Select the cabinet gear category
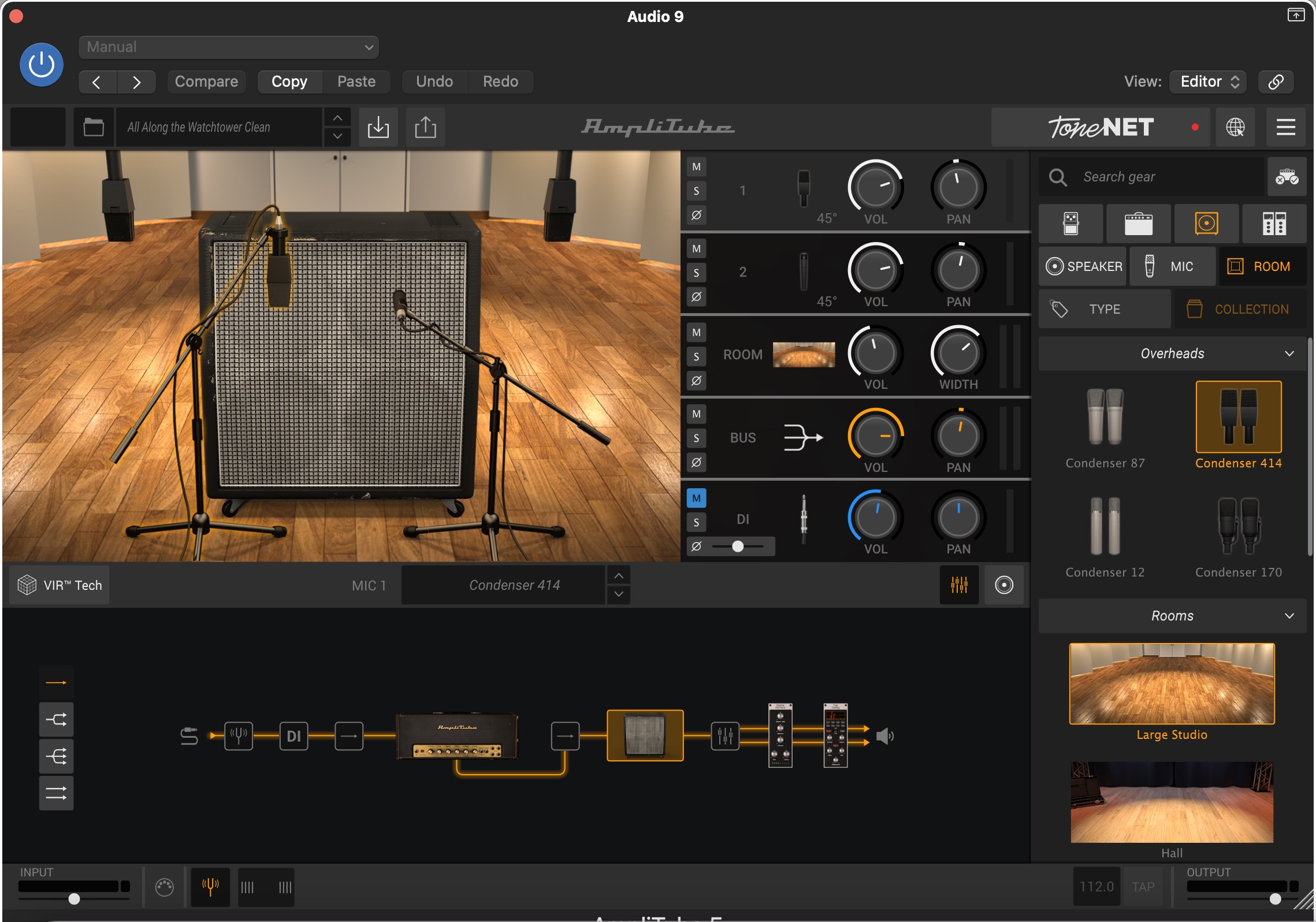Screen dimensions: 1316x922 1206,224
